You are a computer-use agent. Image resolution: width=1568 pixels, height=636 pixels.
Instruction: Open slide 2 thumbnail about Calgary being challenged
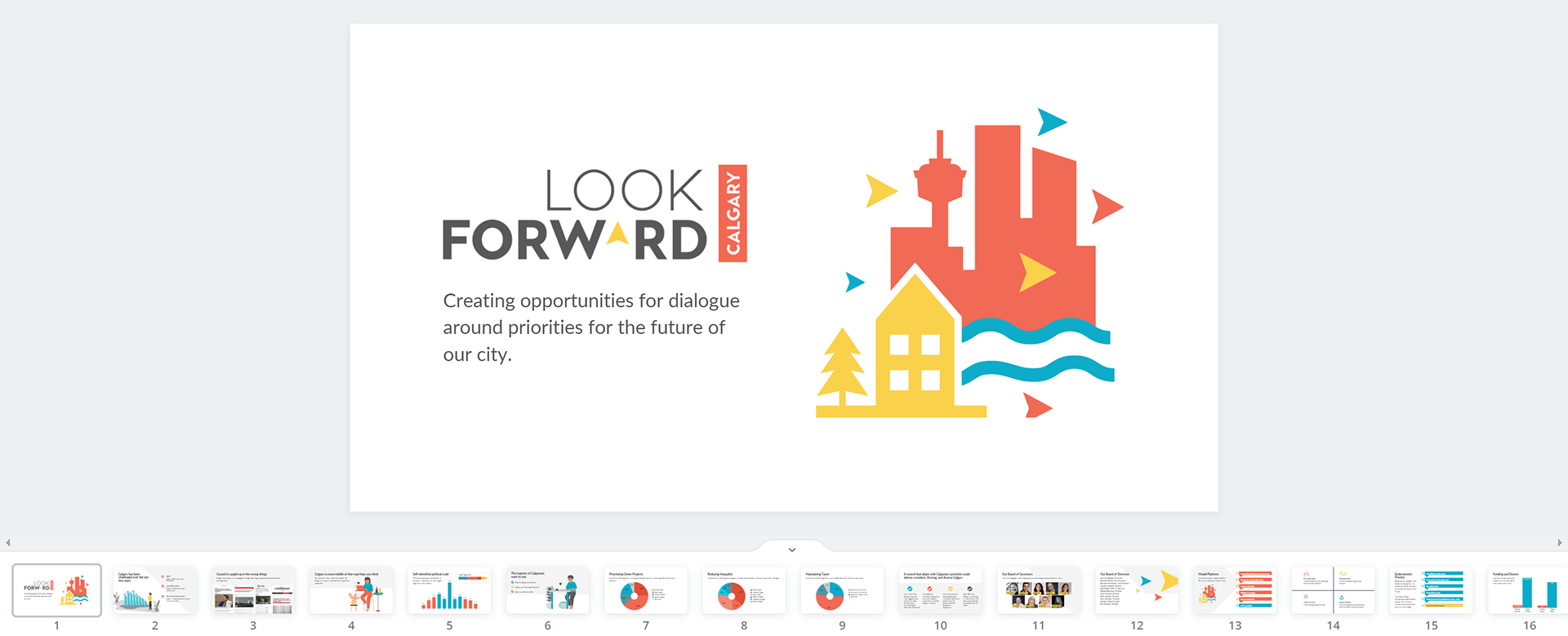click(154, 590)
